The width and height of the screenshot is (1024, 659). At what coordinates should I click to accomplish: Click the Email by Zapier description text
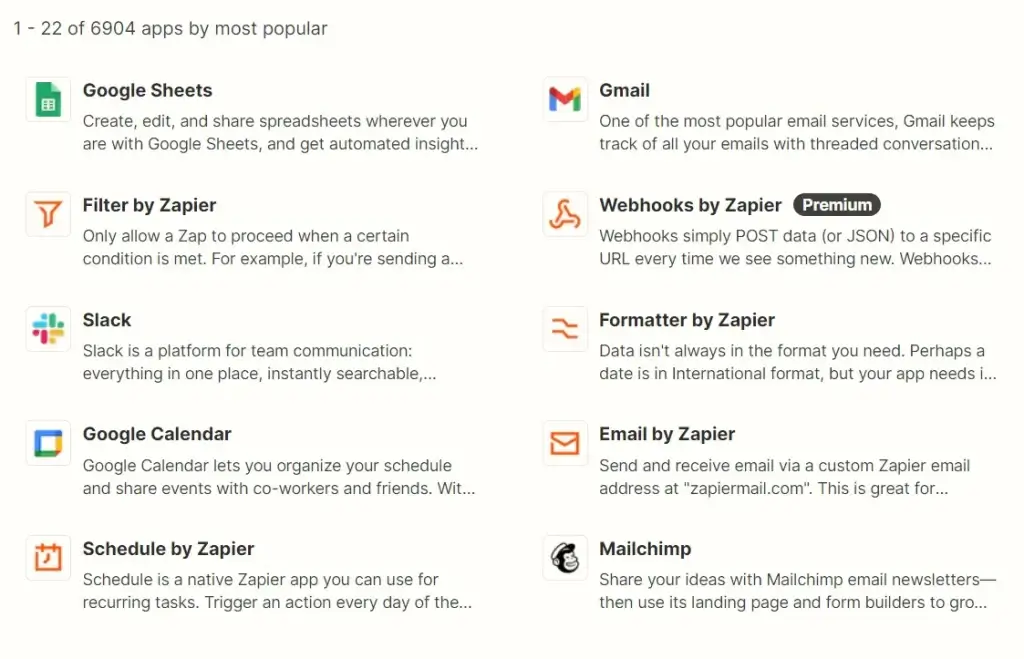coord(784,476)
